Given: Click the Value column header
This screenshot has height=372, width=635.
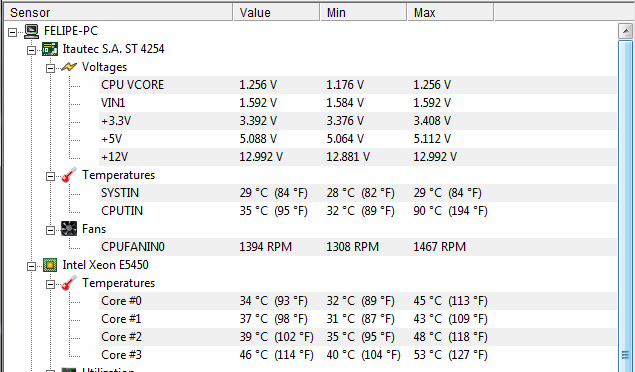Looking at the screenshot, I should (x=277, y=13).
